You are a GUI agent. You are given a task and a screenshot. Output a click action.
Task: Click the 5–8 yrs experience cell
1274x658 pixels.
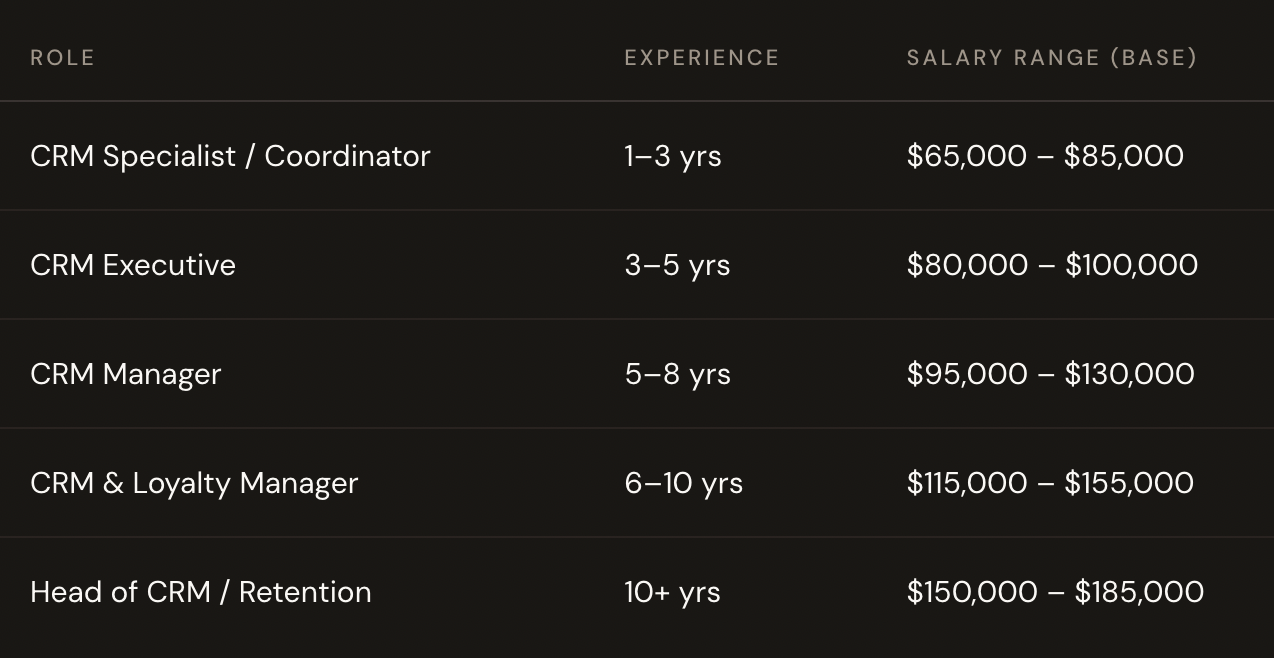pyautogui.click(x=678, y=374)
